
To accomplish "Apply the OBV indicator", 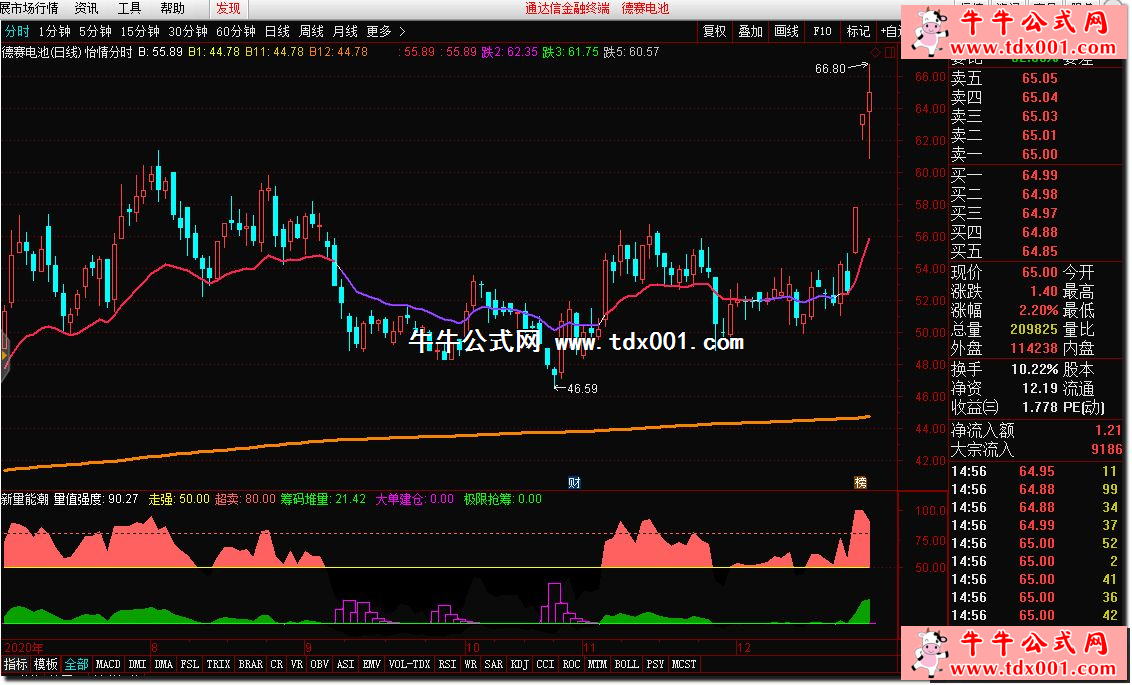I will pos(320,664).
